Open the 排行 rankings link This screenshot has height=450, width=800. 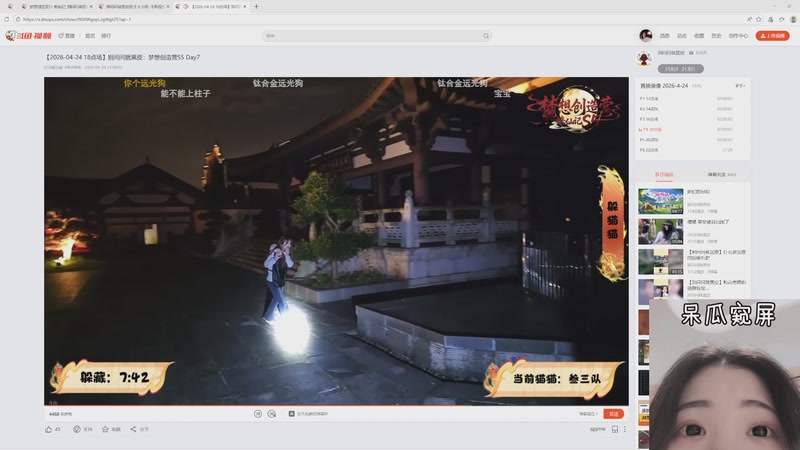click(x=106, y=36)
